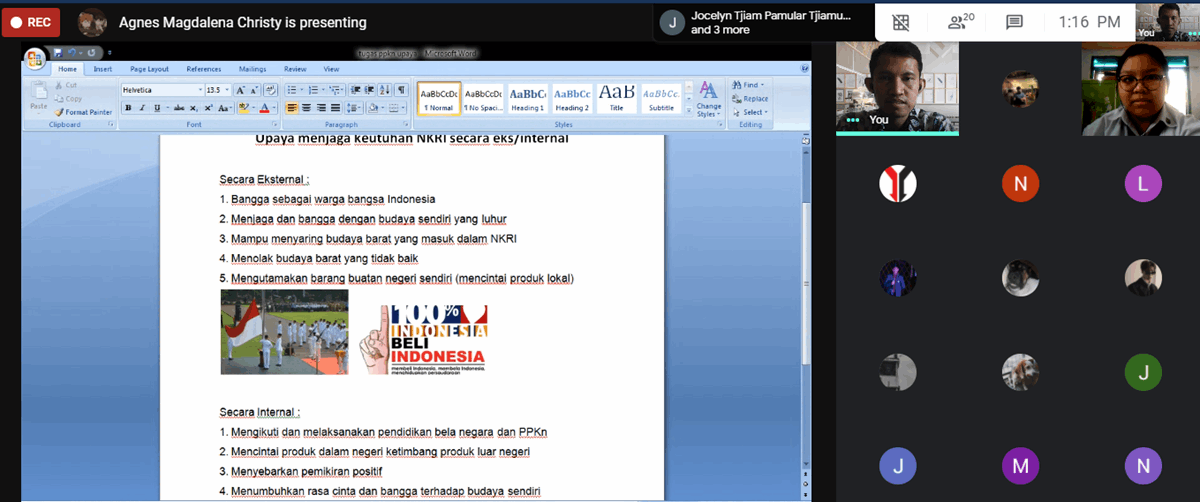
Task: Click the red Font Color swatch button
Action: click(265, 108)
